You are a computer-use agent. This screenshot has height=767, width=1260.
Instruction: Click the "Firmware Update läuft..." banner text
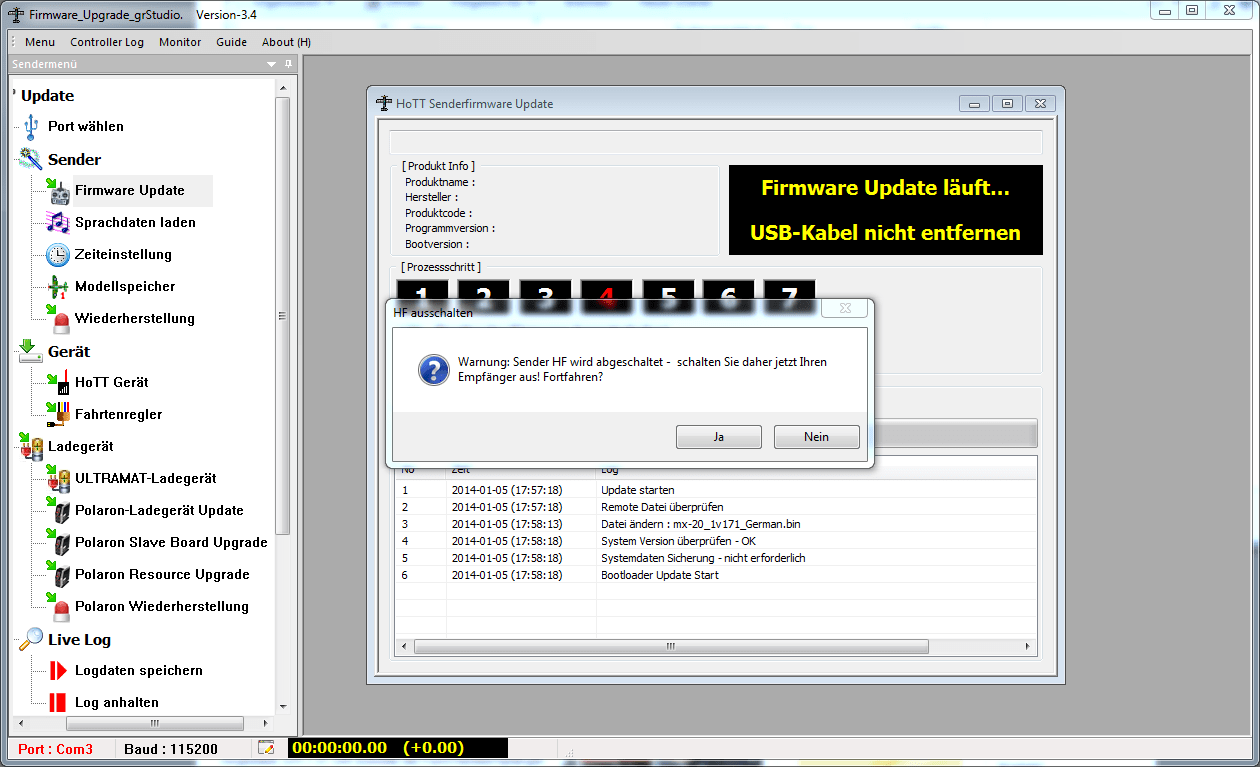pos(886,188)
